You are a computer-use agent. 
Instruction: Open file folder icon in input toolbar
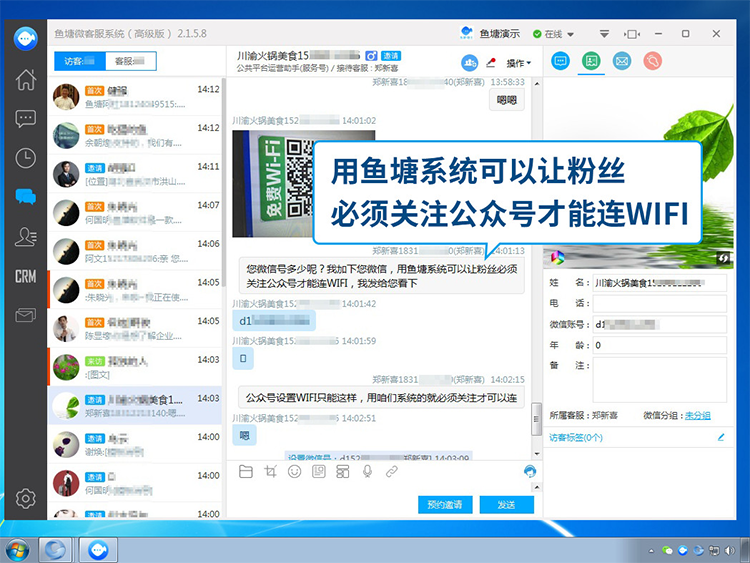tap(246, 472)
